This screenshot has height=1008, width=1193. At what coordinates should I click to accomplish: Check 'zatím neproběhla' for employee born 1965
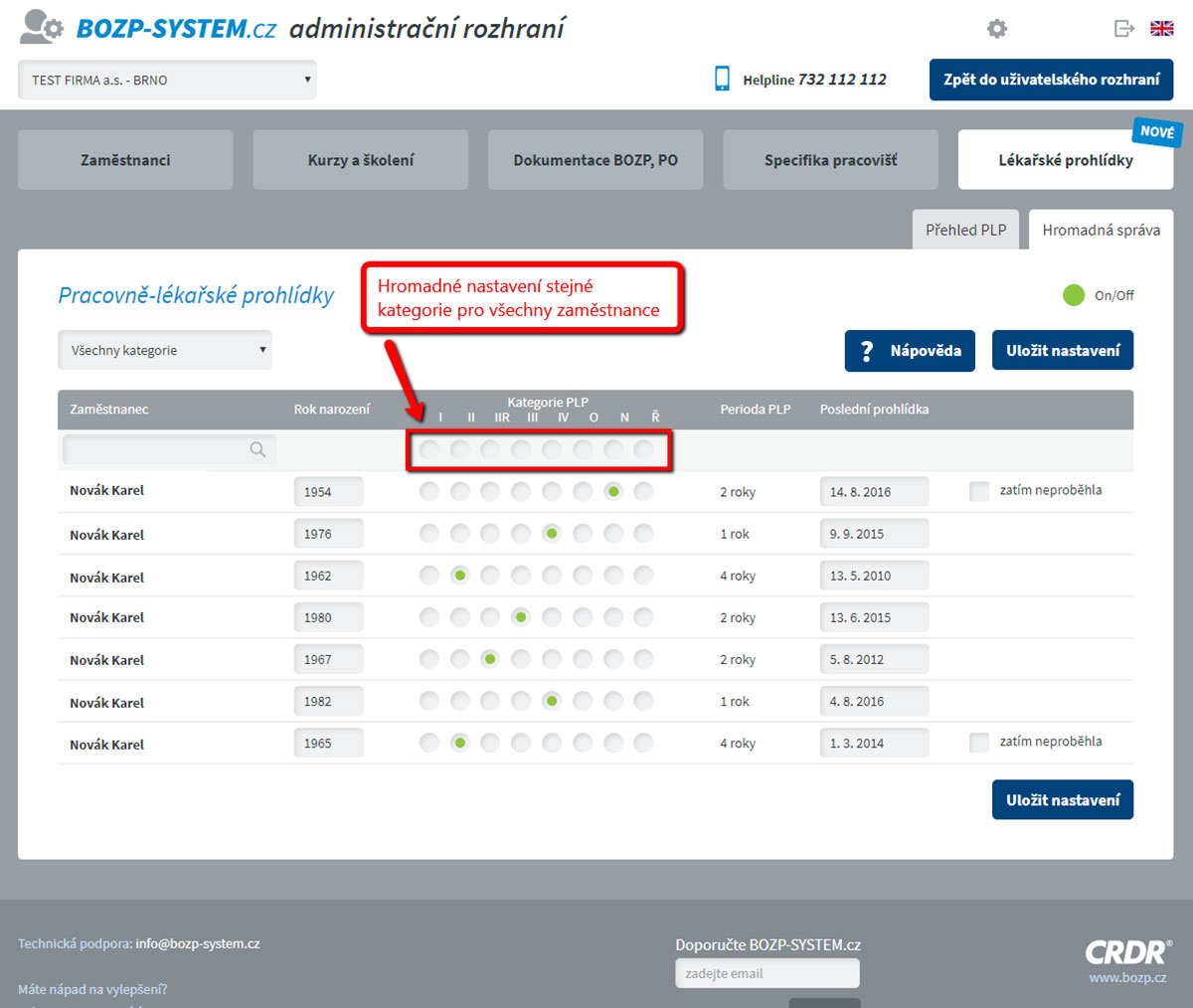(979, 743)
